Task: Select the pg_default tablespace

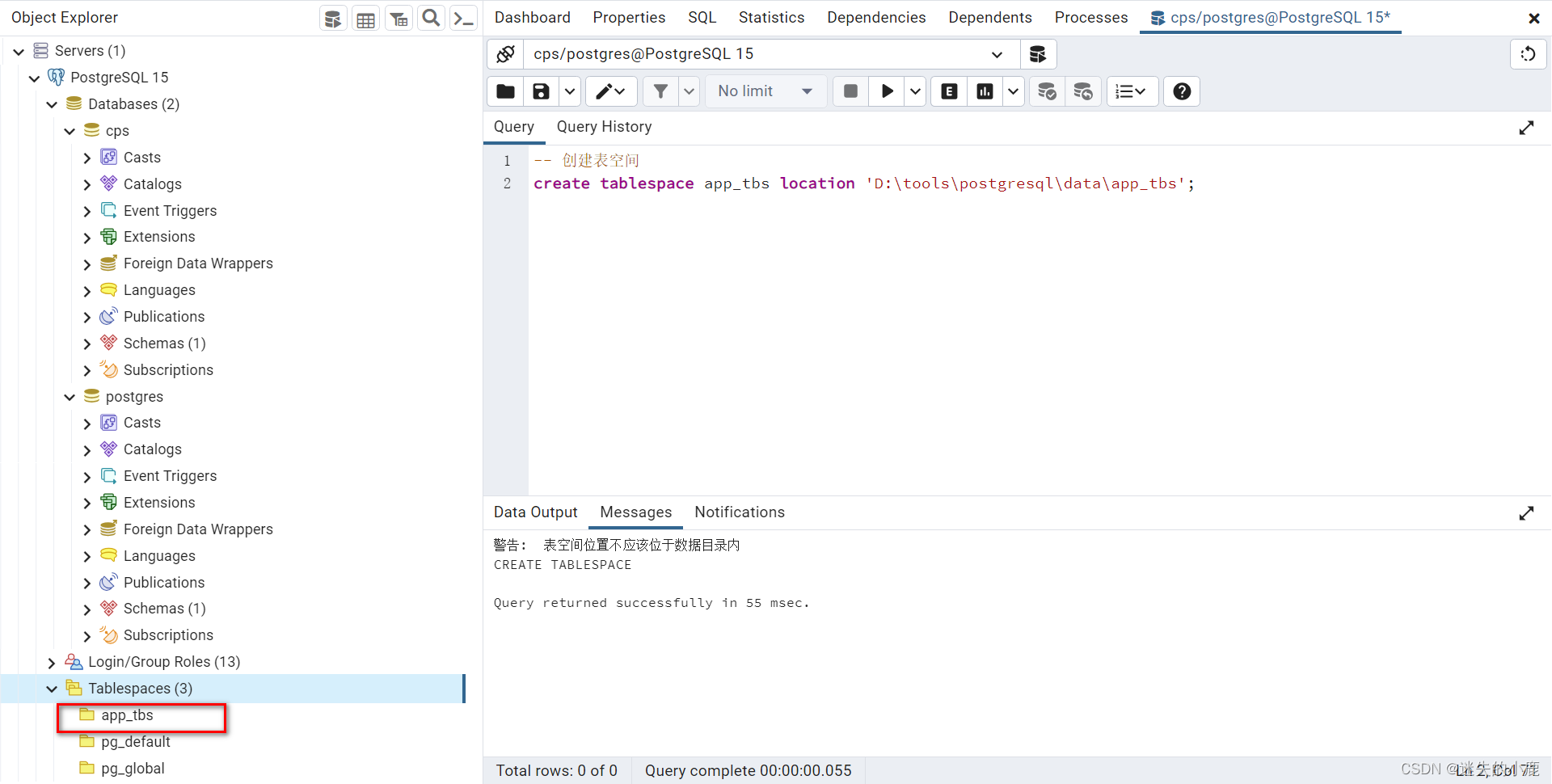Action: tap(136, 742)
